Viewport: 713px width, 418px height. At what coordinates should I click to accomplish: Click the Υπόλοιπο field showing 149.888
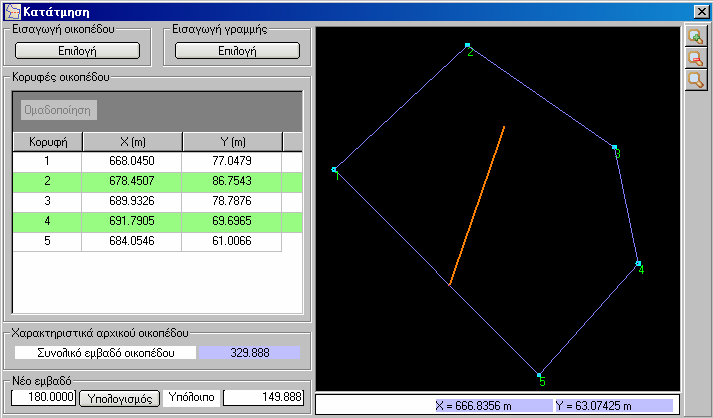click(x=263, y=397)
